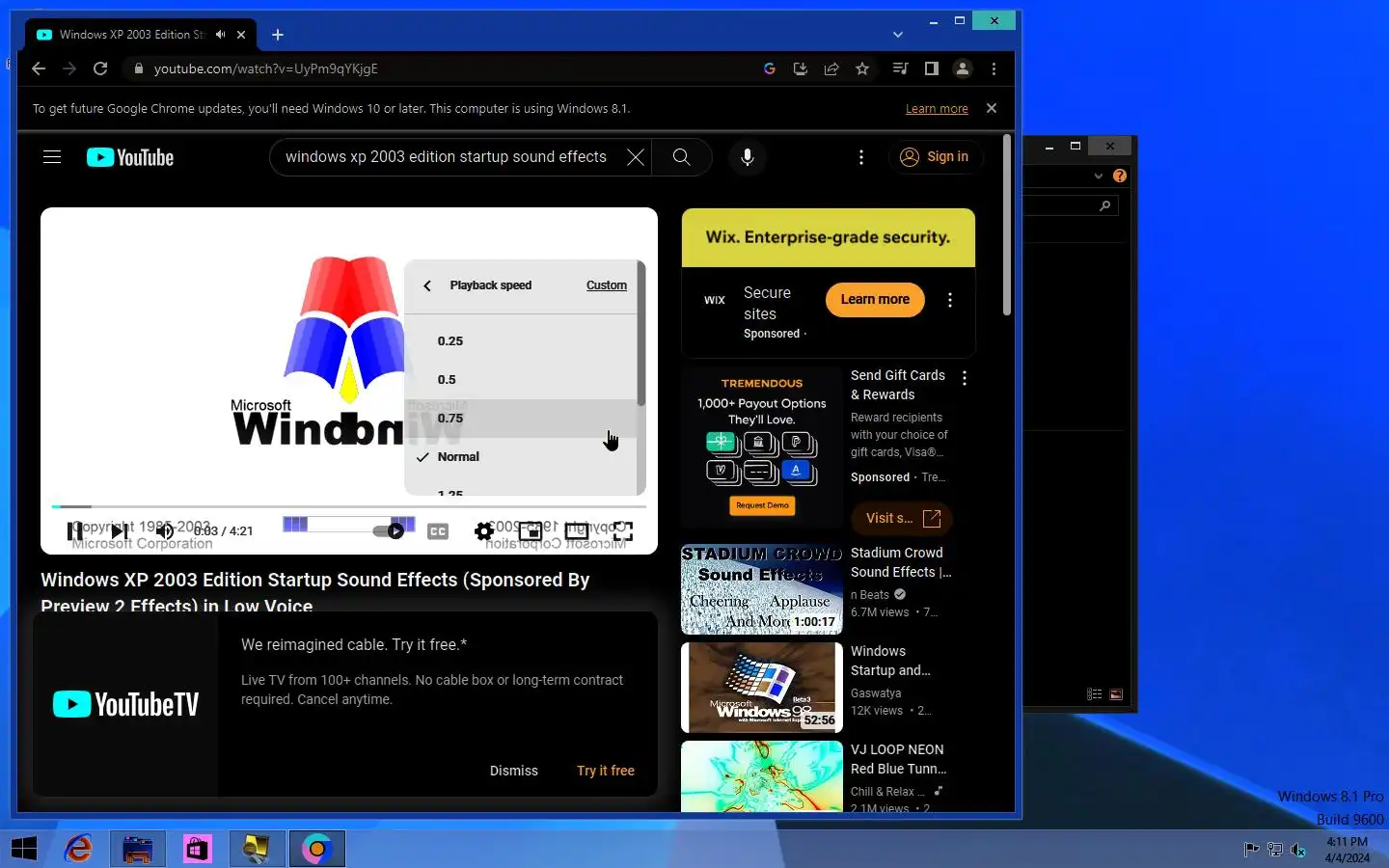Switch to miniplayer mode
Image resolution: width=1389 pixels, height=868 pixels.
pyautogui.click(x=531, y=531)
